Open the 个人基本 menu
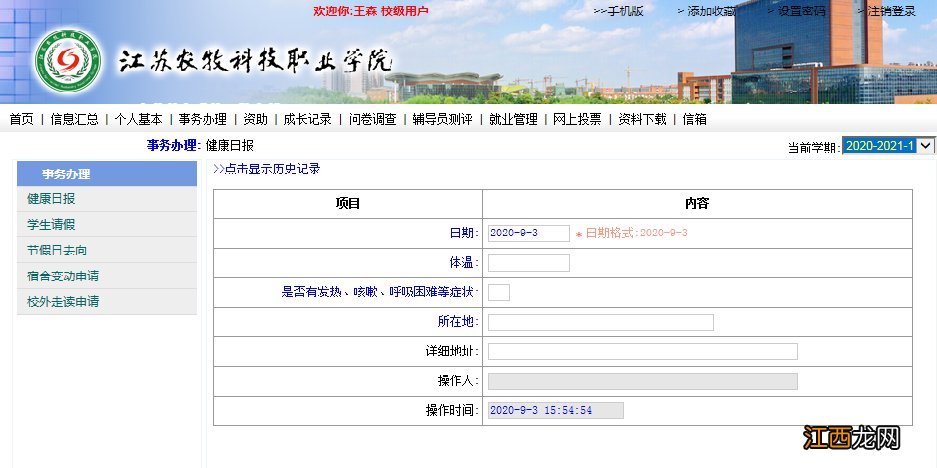This screenshot has height=468, width=937. click(x=139, y=119)
